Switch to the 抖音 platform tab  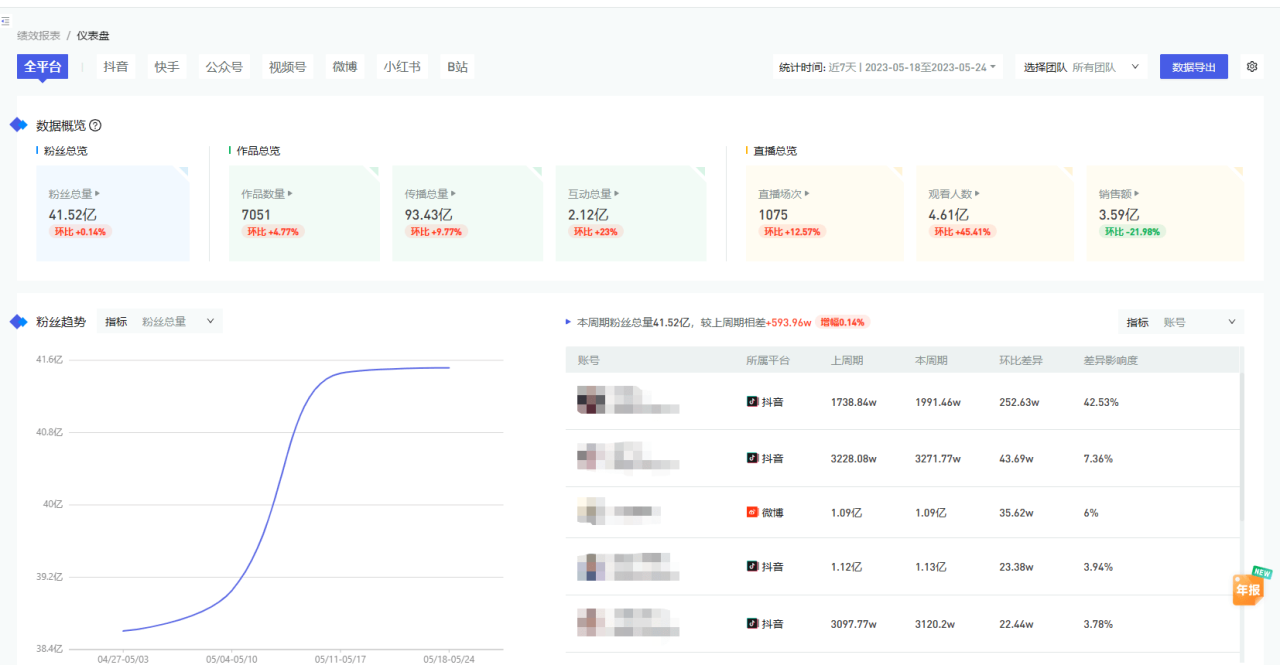coord(115,67)
